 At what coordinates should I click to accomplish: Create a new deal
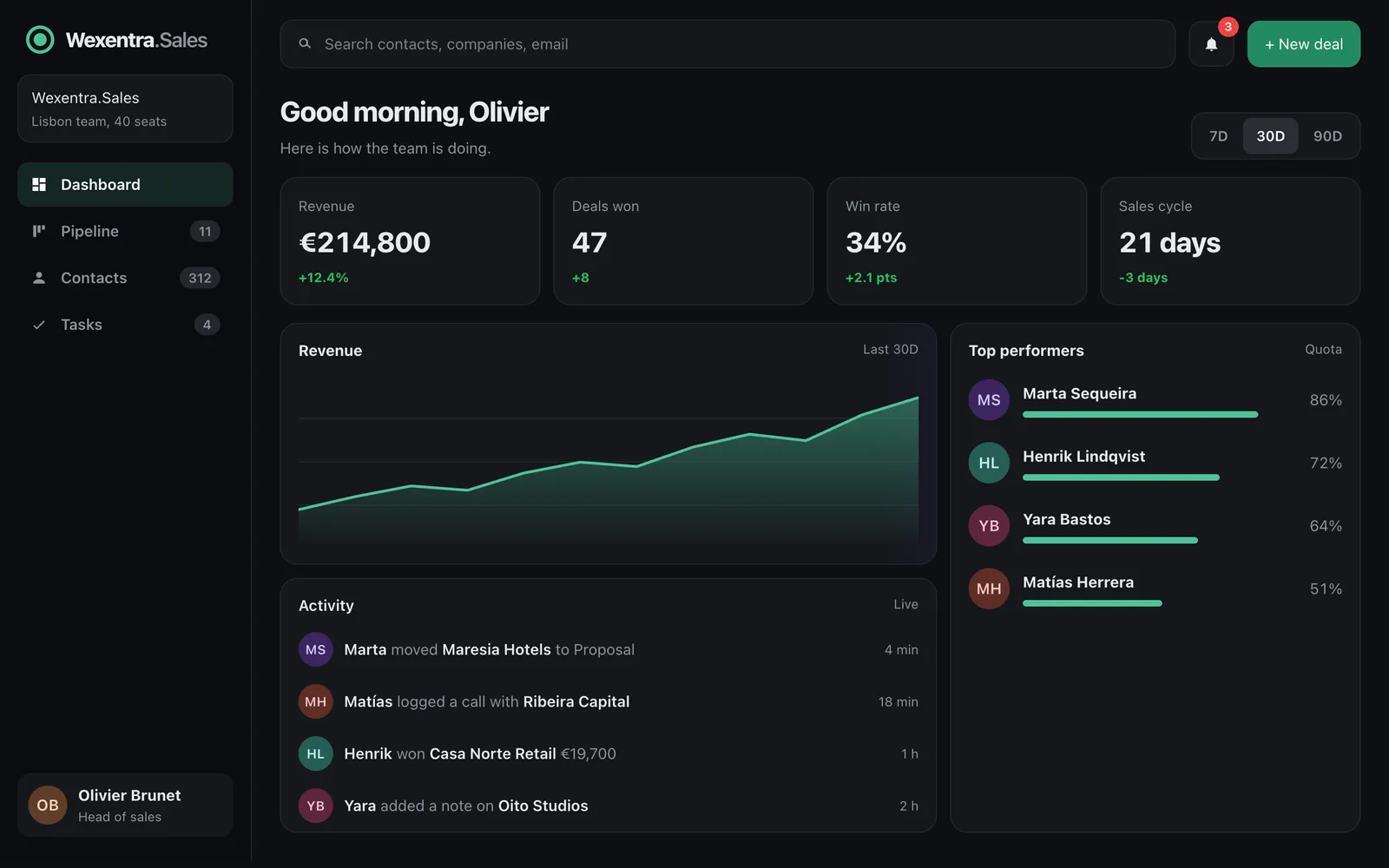point(1304,44)
